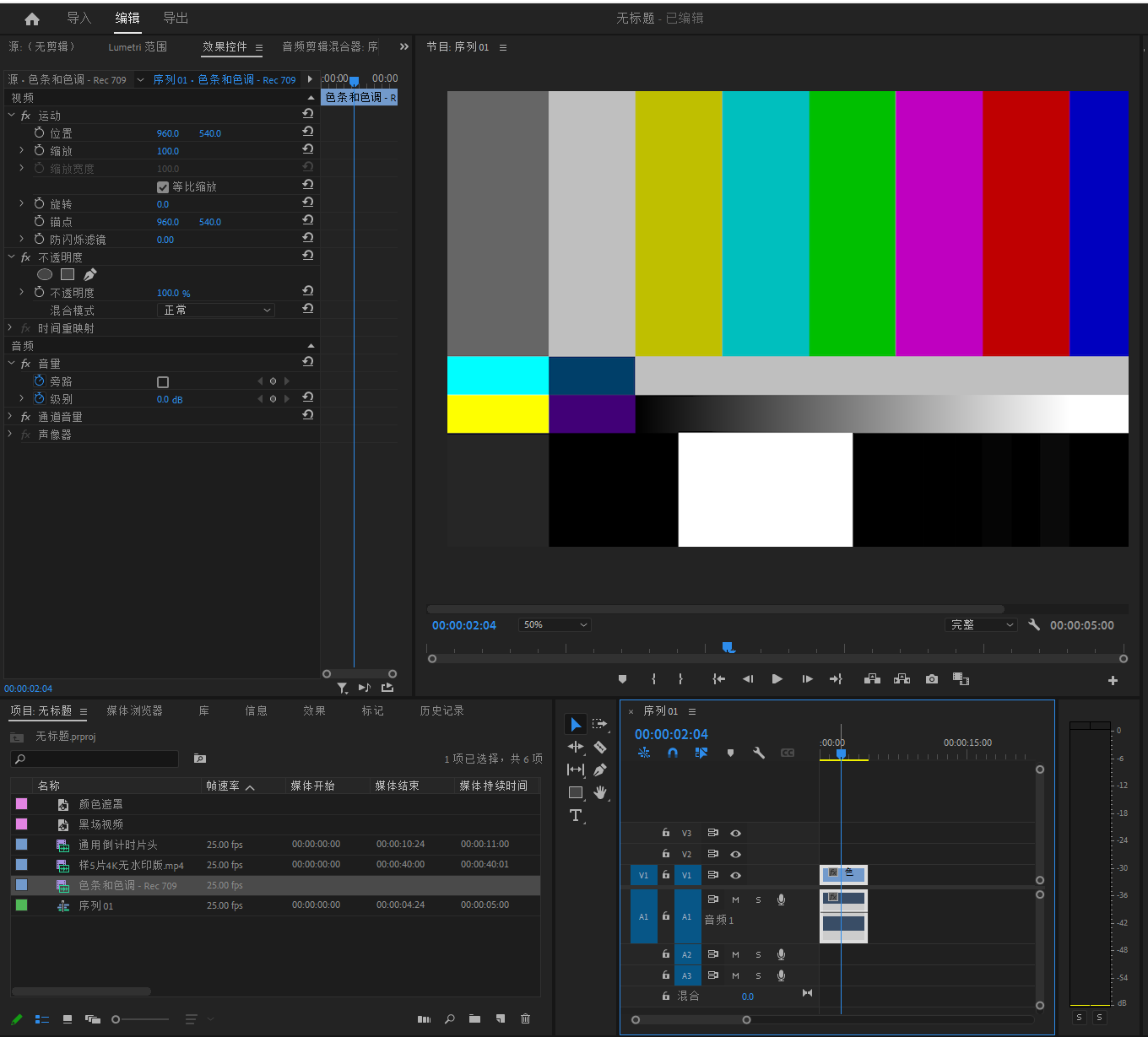Select the Razor tool in the tools panel
1148x1037 pixels.
[600, 747]
